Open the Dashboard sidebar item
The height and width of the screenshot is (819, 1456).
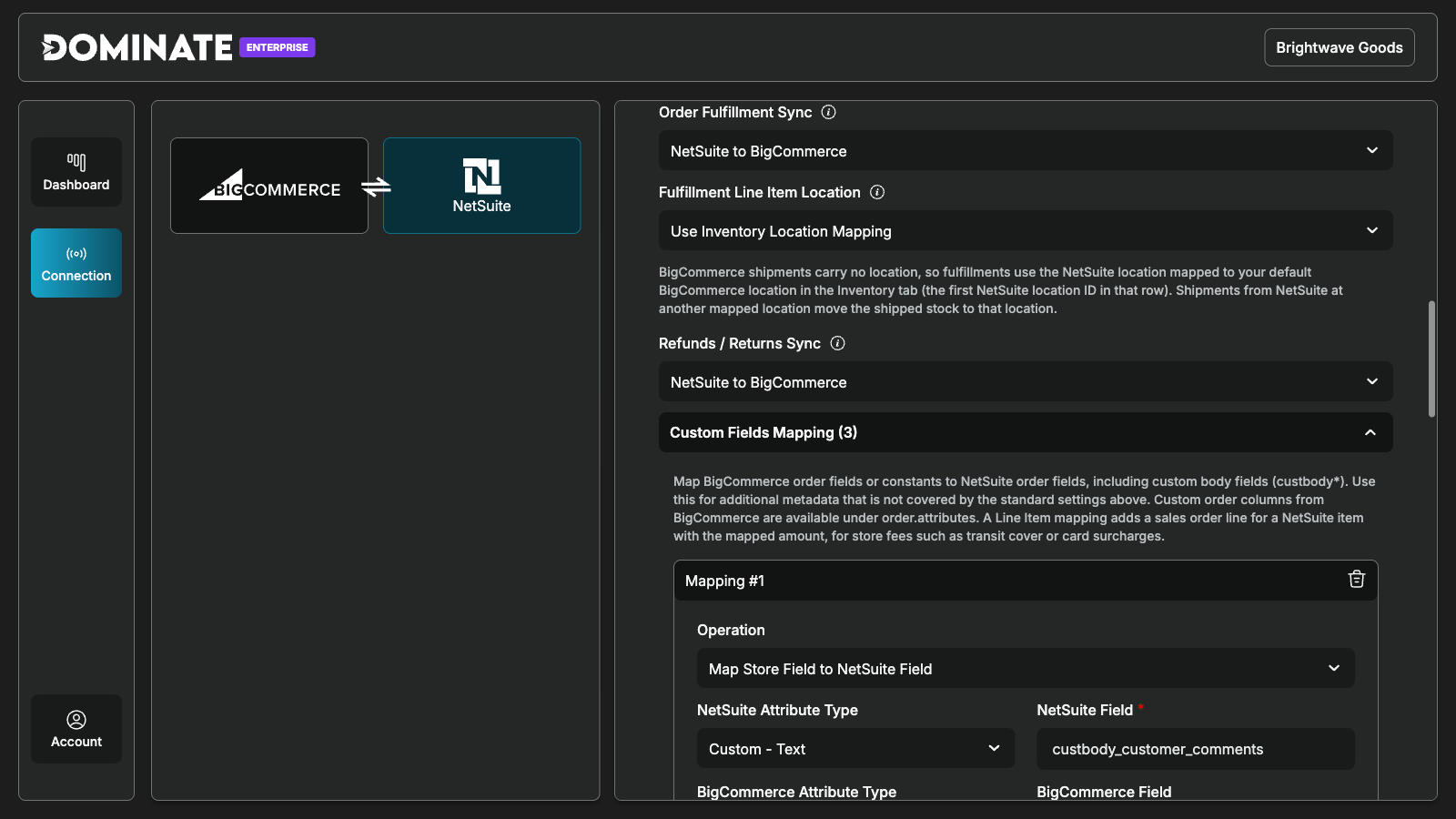76,172
